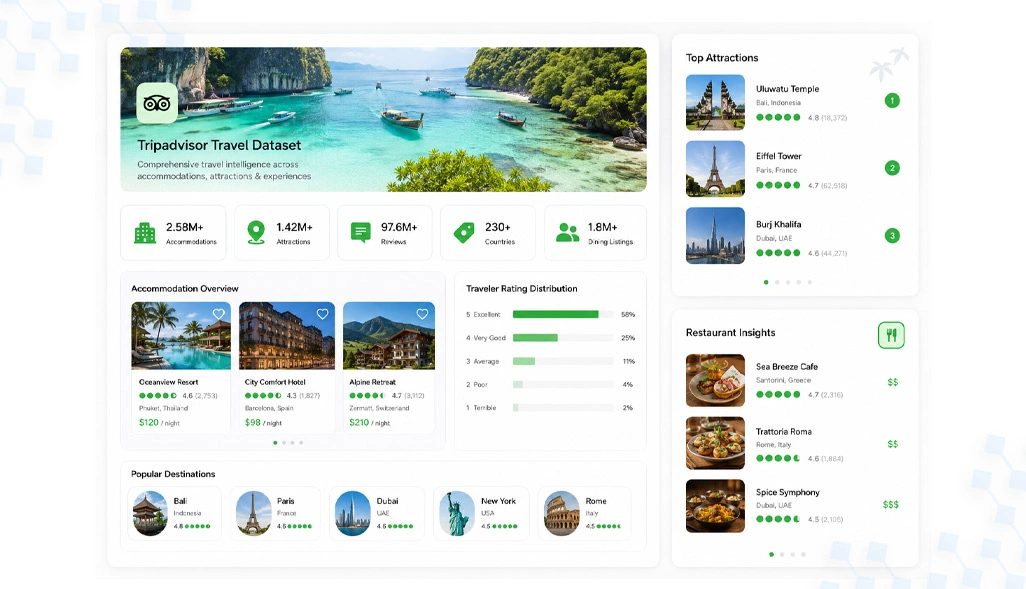Click the Spice Symphony name

(788, 492)
